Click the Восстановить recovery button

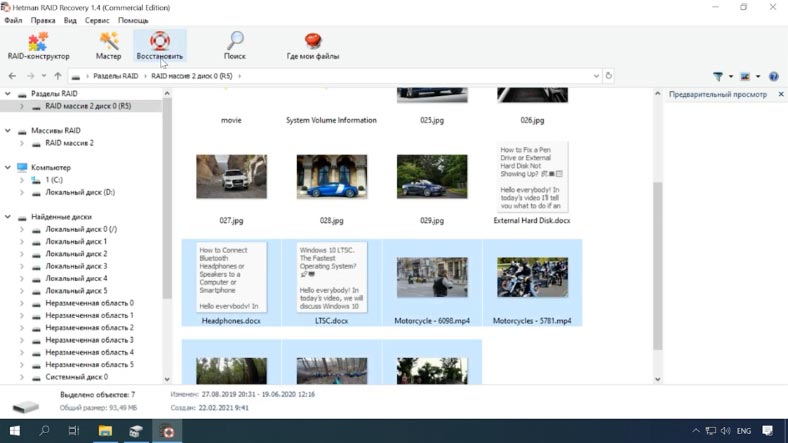[160, 46]
